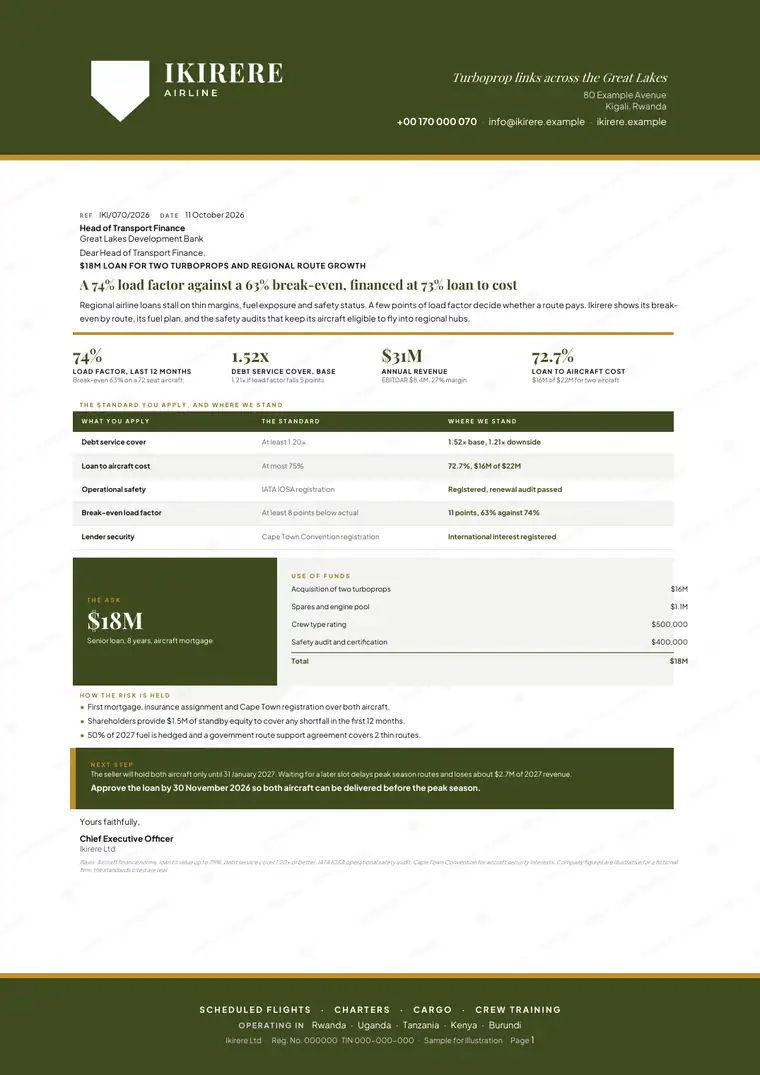Click the 'EBITDAR $8.4M, 27% margin' note
Viewport: 760px width, 1075px height.
click(x=424, y=380)
